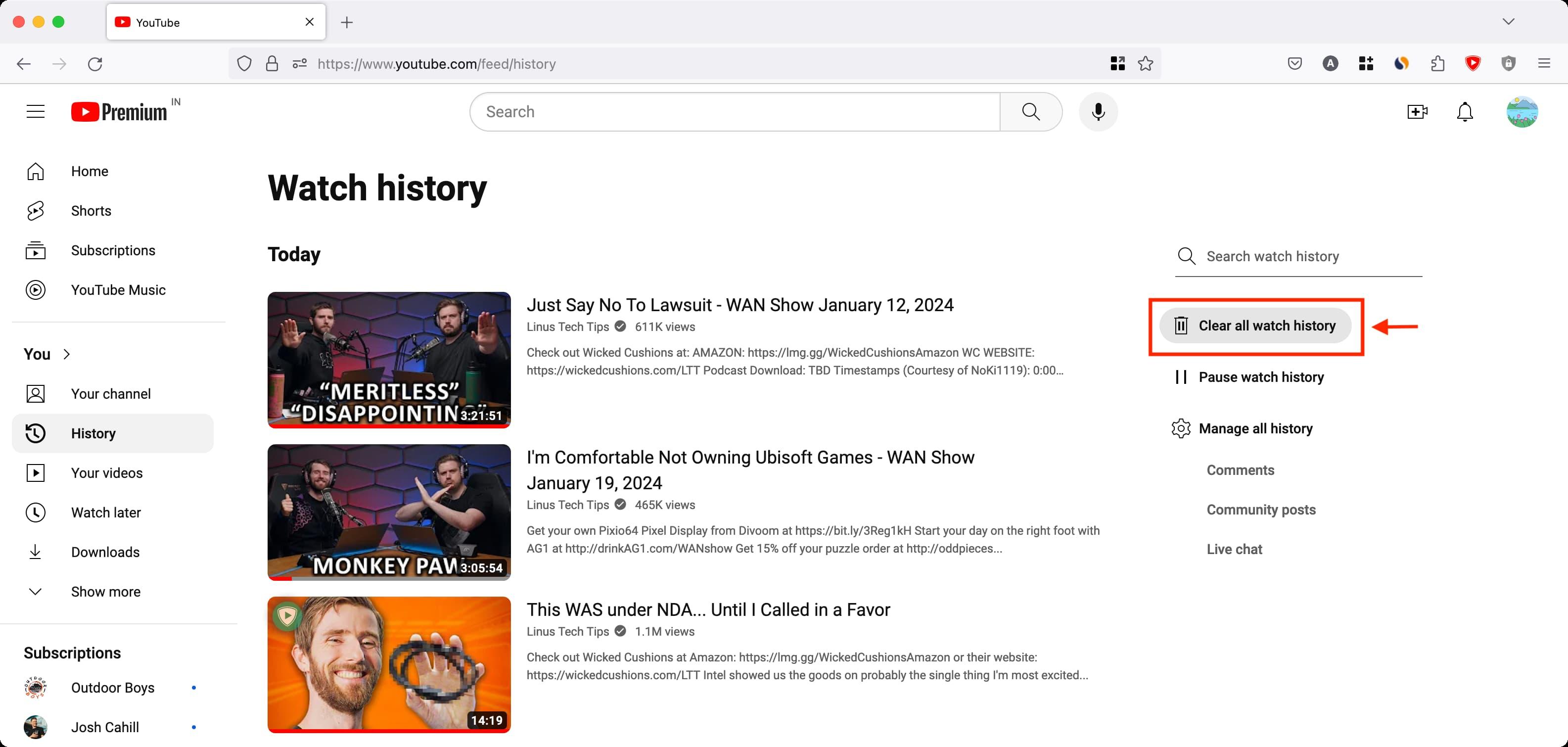This screenshot has width=1568, height=747.
Task: Open Watch later in sidebar
Action: (x=113, y=513)
